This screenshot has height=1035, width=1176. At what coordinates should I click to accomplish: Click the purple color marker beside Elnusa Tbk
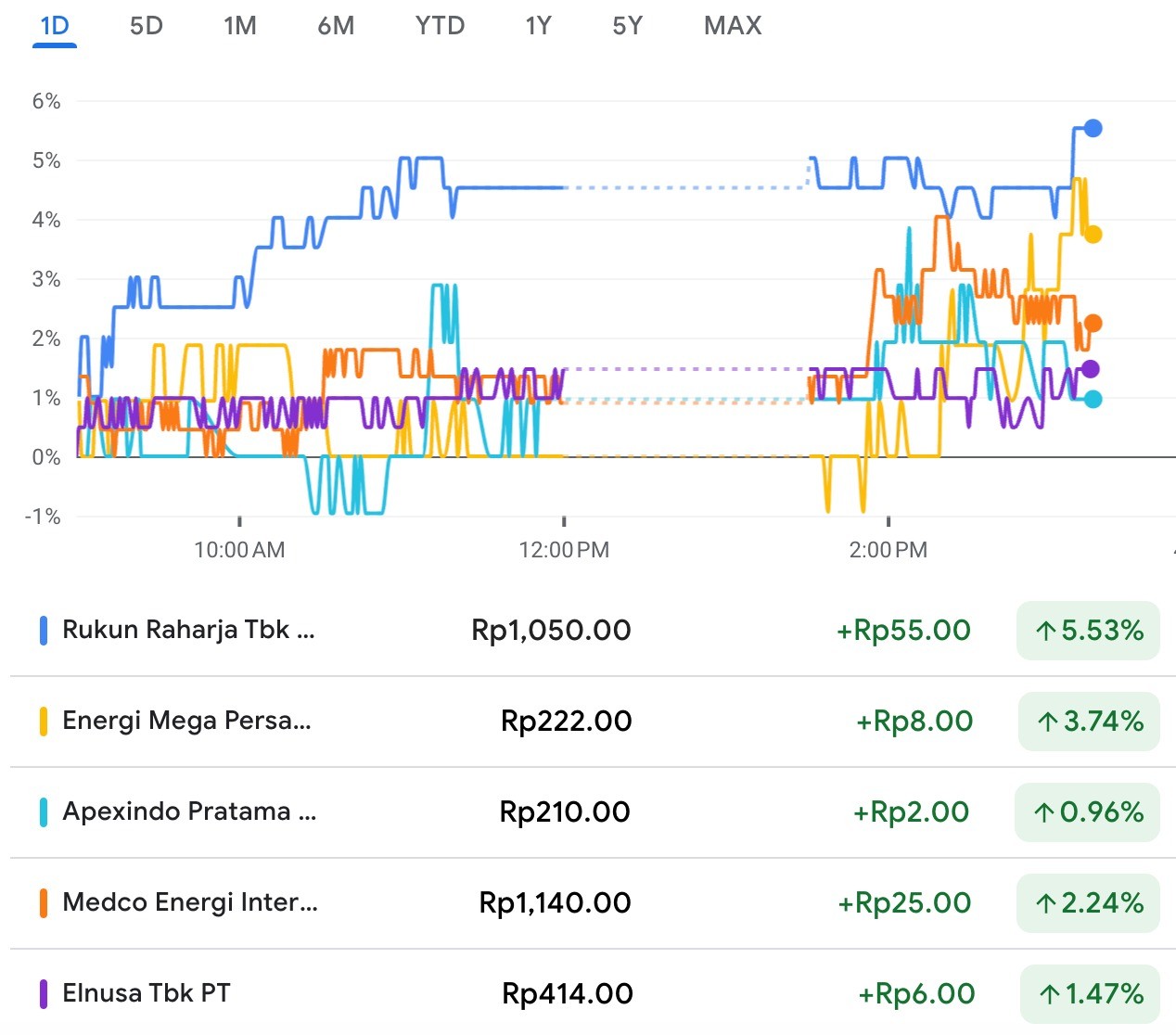44,994
